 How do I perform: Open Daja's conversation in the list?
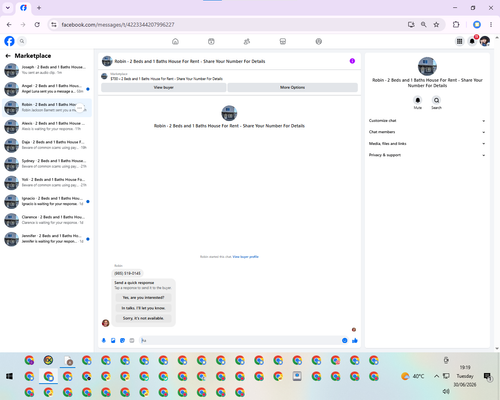pos(47,145)
